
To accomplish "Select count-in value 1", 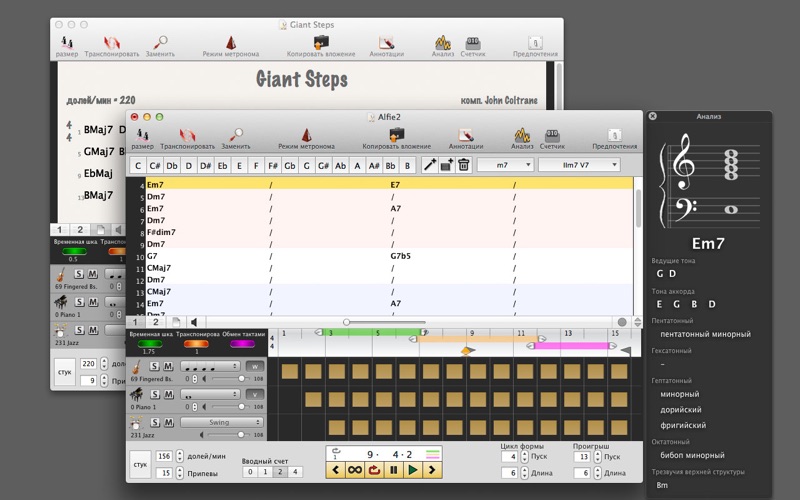I will pos(265,472).
